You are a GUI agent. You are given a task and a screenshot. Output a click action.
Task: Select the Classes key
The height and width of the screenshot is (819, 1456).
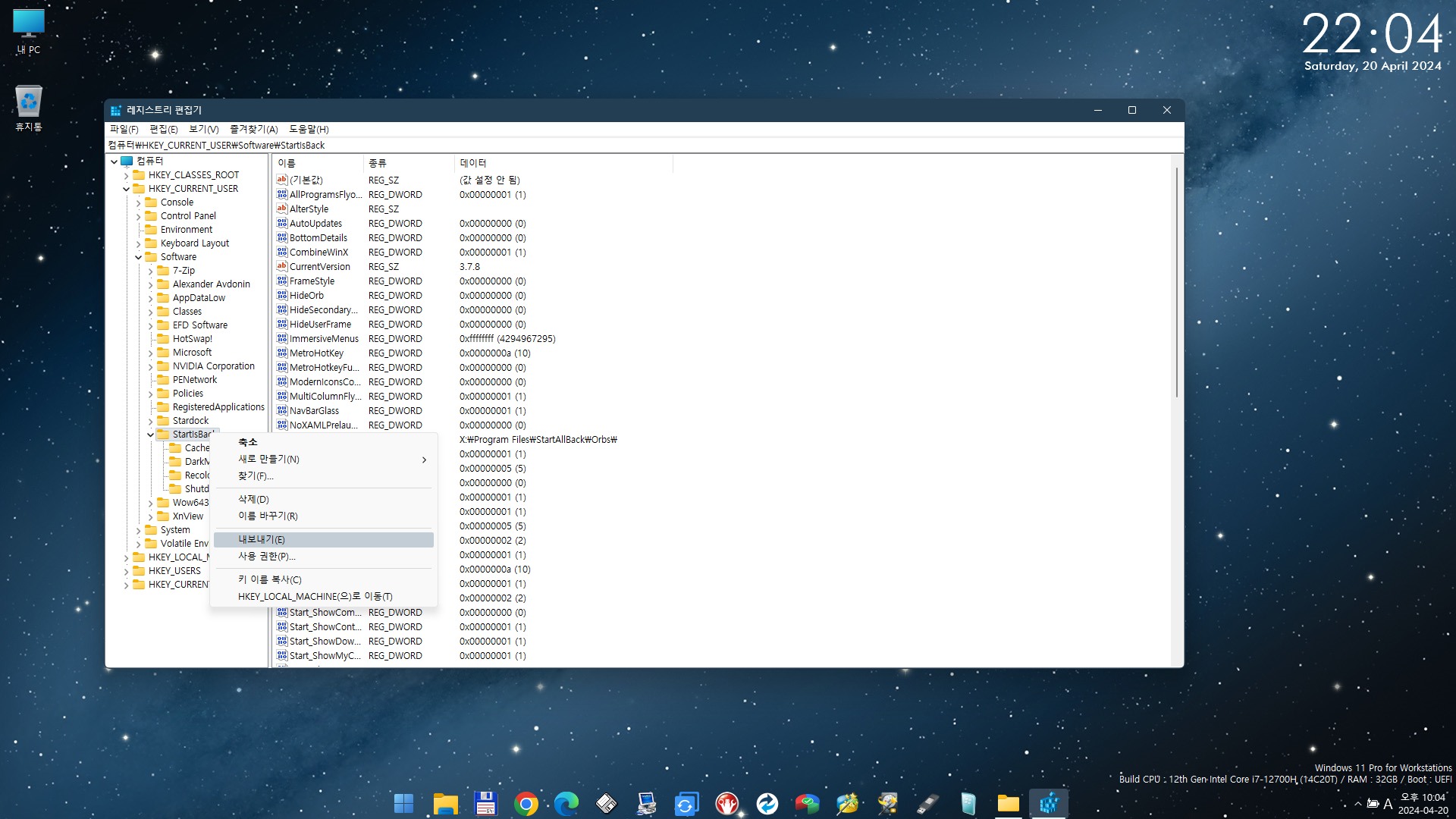click(187, 311)
